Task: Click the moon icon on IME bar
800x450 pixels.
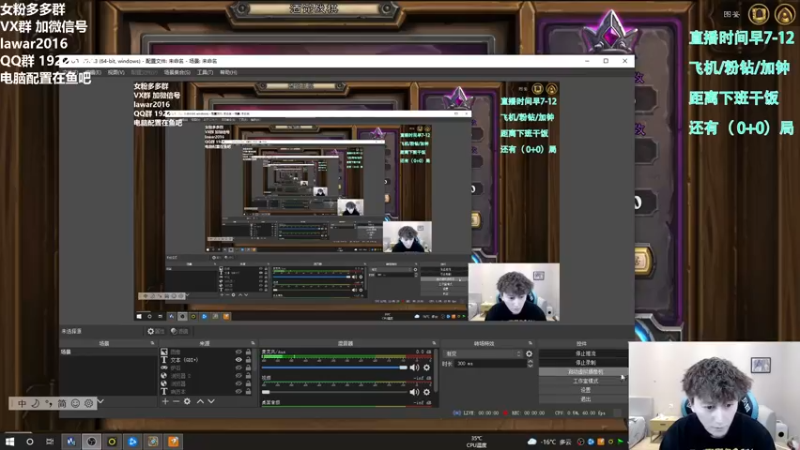Action: [35, 404]
